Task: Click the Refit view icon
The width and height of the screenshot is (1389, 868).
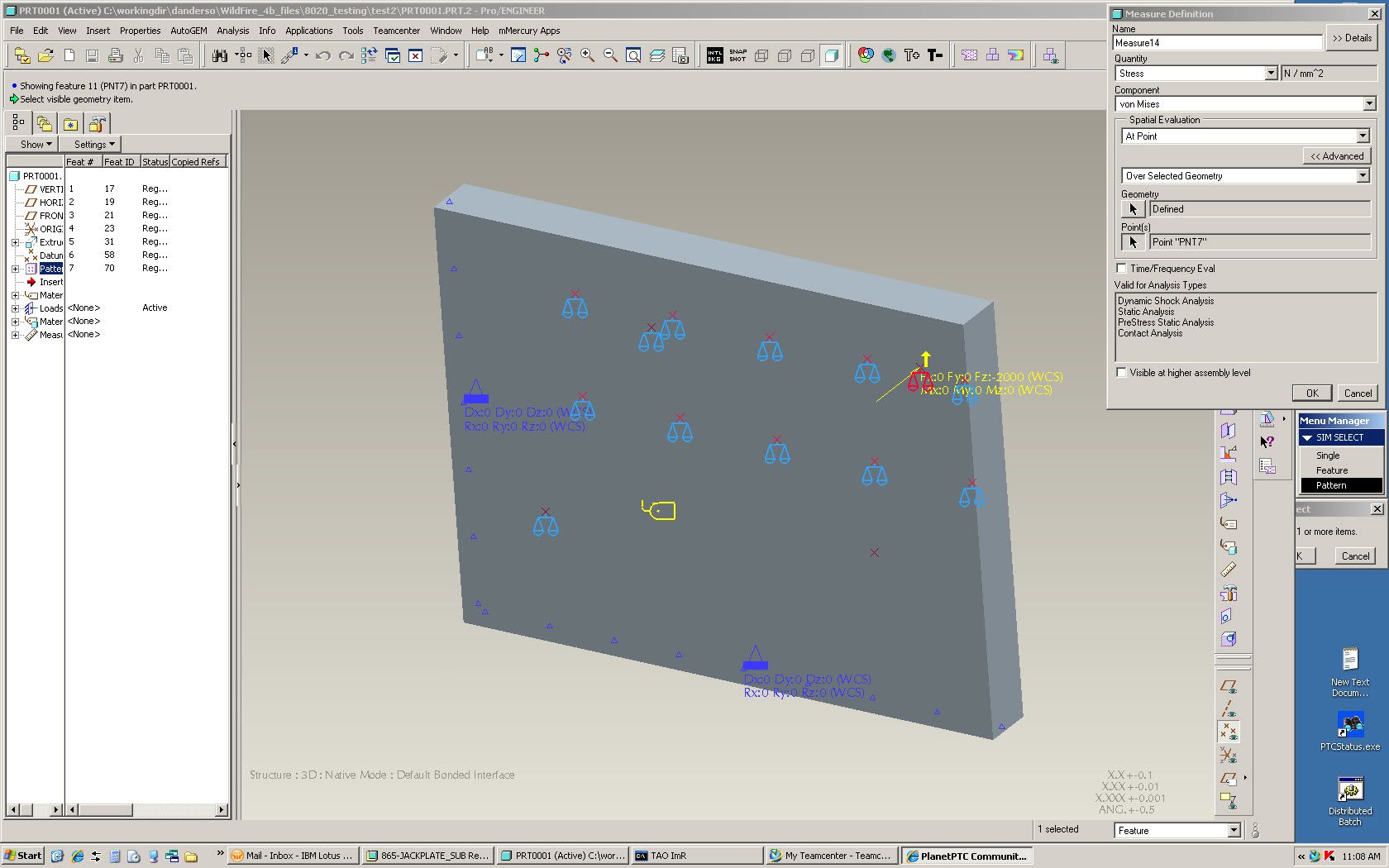Action: [x=633, y=55]
